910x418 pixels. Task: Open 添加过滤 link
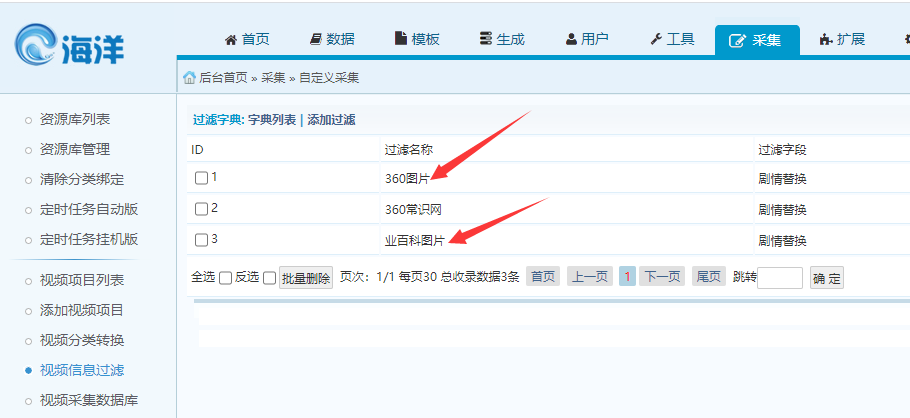331,120
